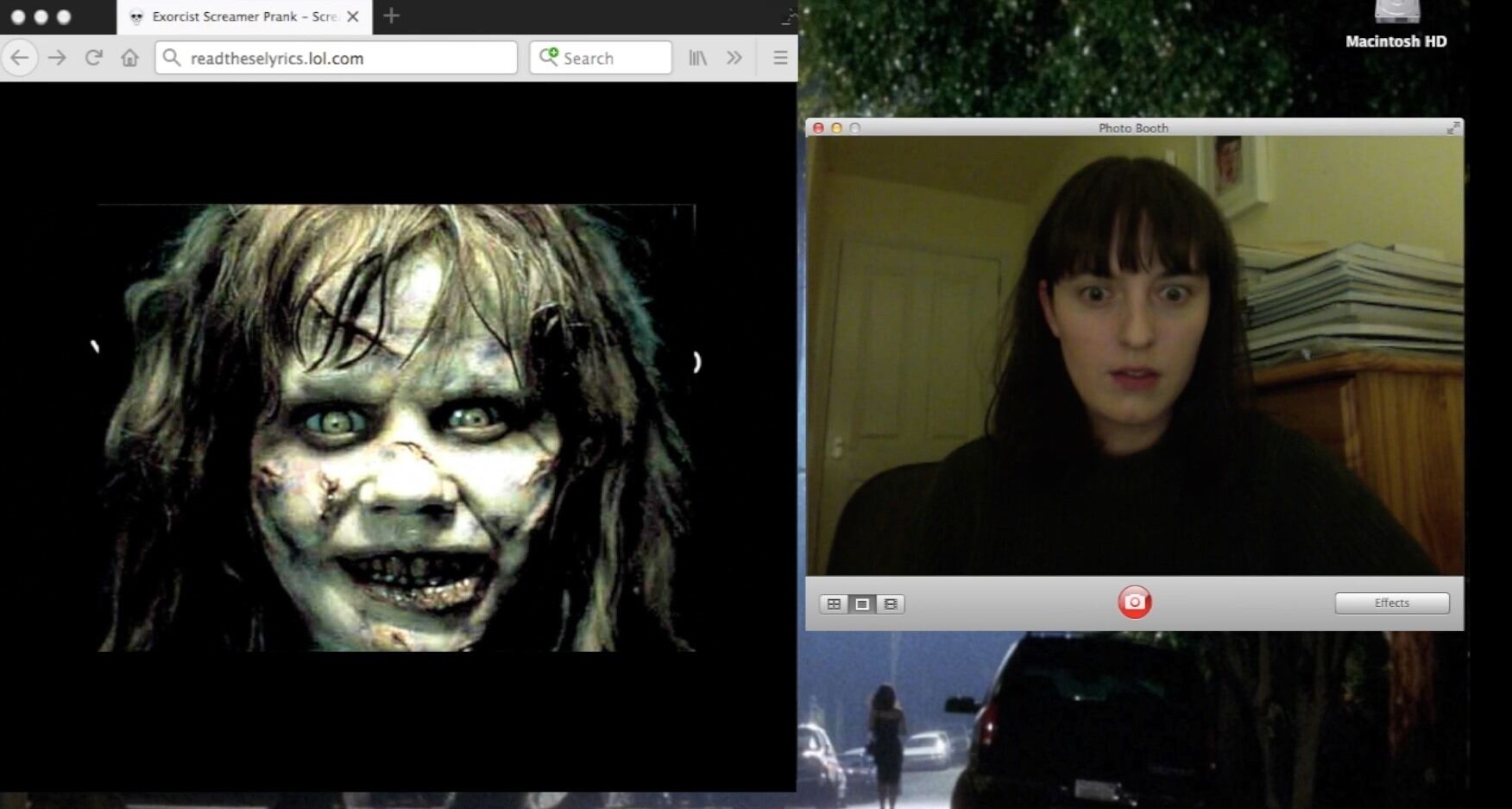Open the home page via house icon
The height and width of the screenshot is (809, 1512).
pos(129,58)
